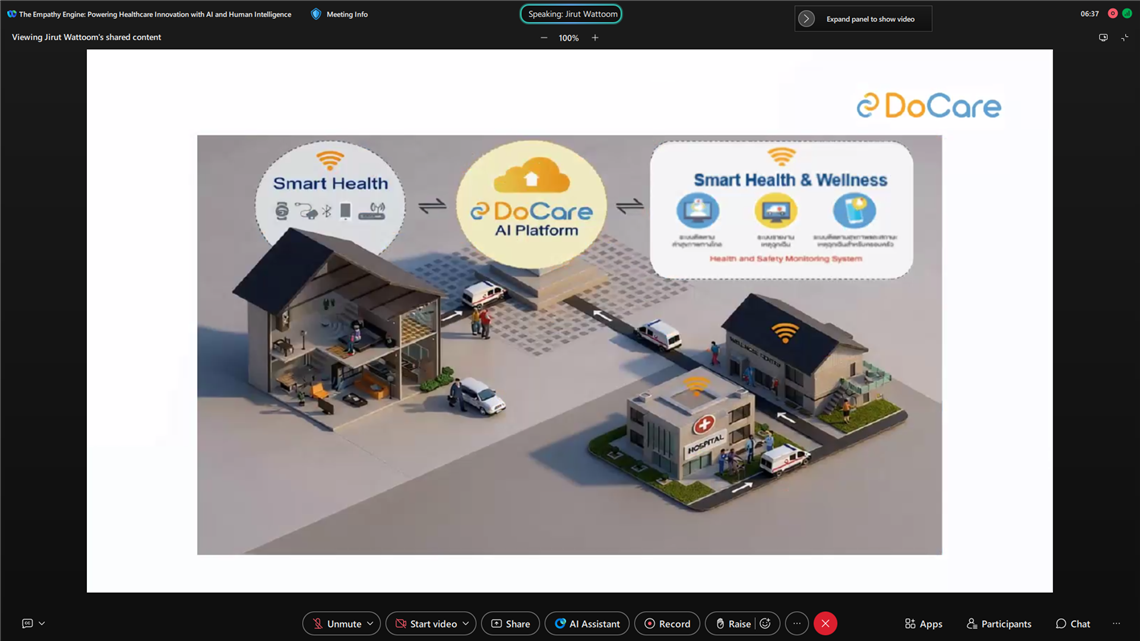Open Meeting Info shield icon

click(316, 14)
